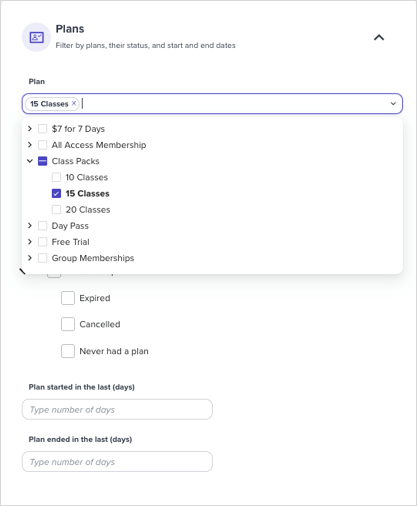Check the 20 Classes checkbox
This screenshot has height=506, width=417.
coord(56,209)
